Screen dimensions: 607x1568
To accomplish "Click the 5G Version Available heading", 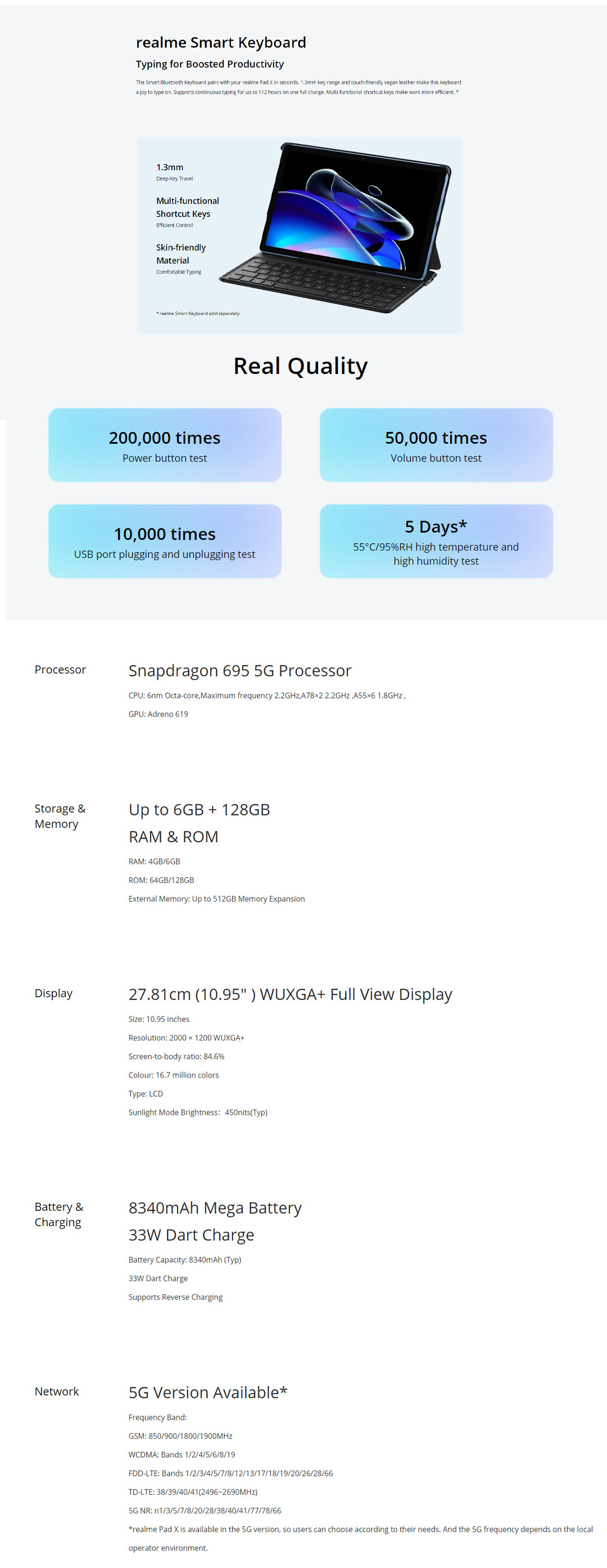I will (207, 1393).
